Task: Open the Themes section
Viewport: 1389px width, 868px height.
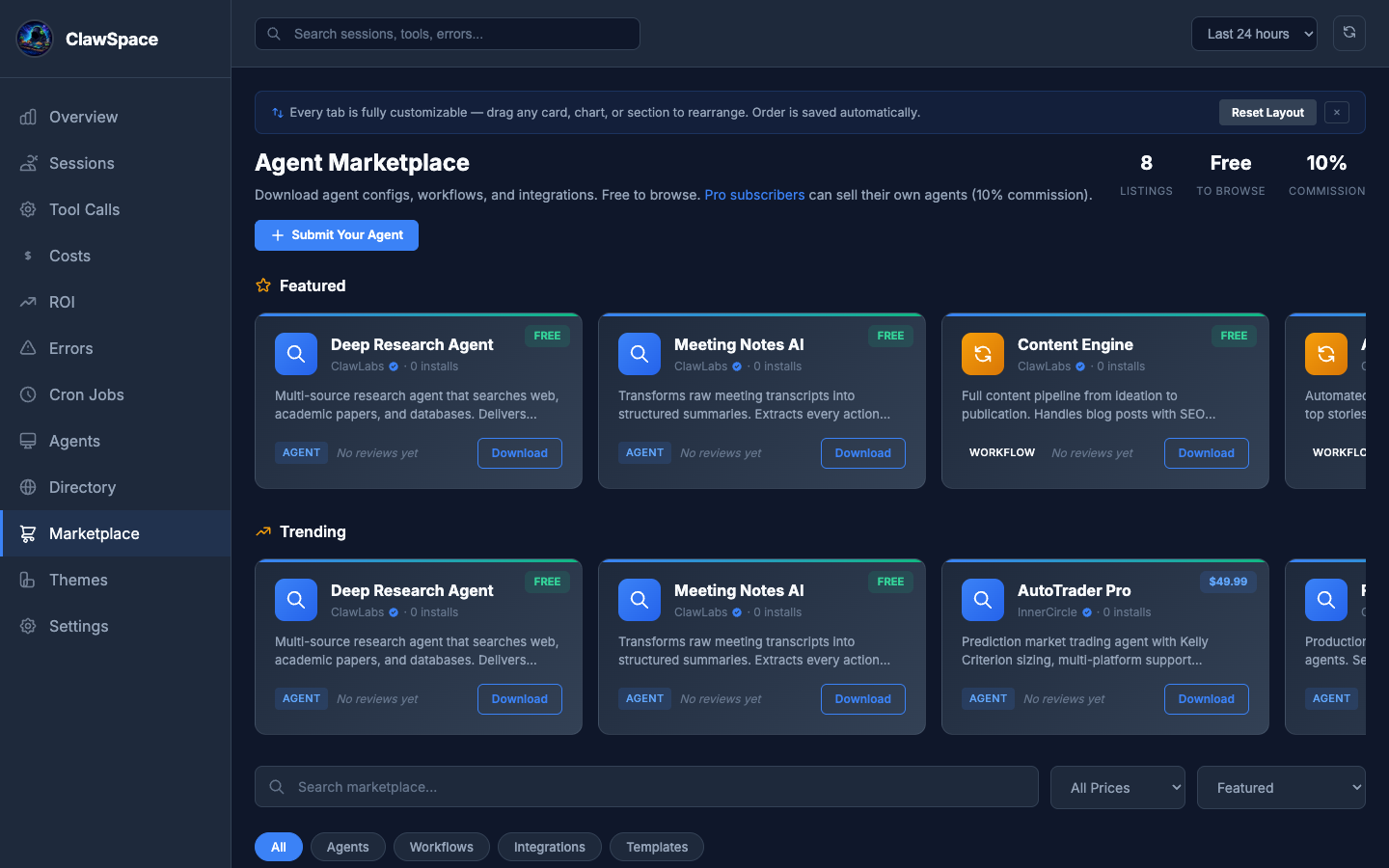Action: pyautogui.click(x=78, y=580)
